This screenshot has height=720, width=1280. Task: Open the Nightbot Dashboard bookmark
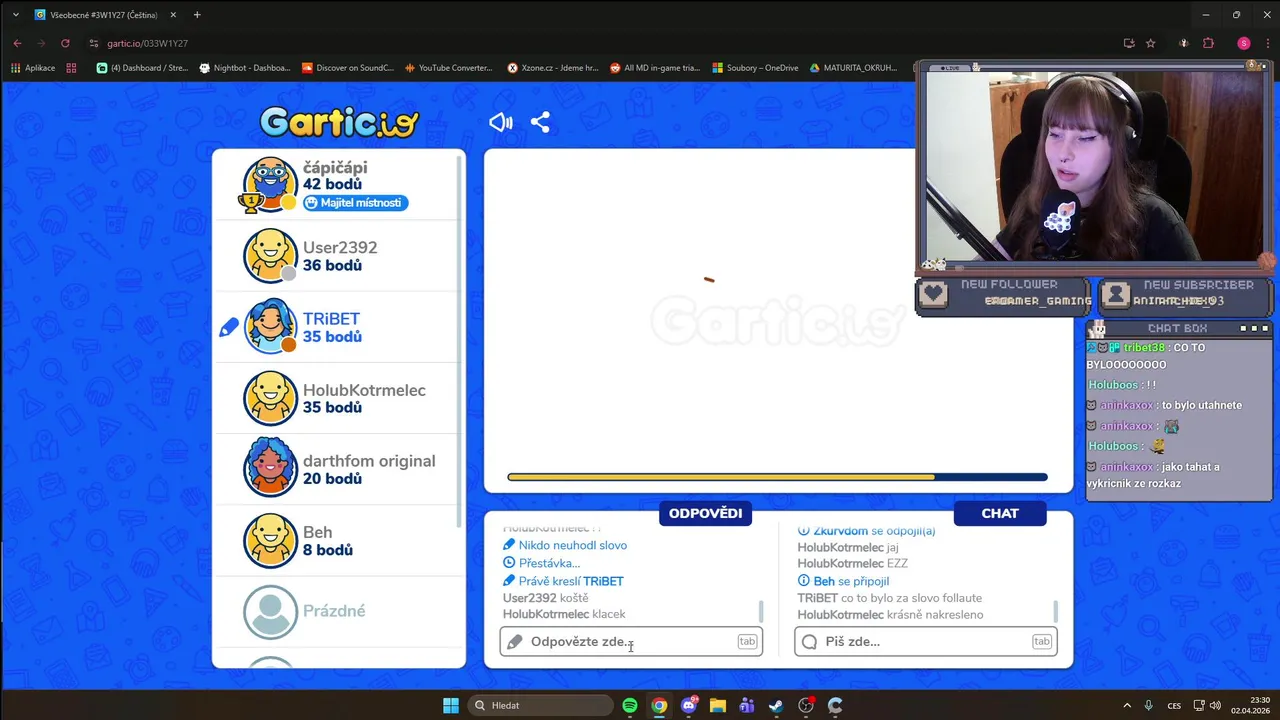pyautogui.click(x=245, y=68)
